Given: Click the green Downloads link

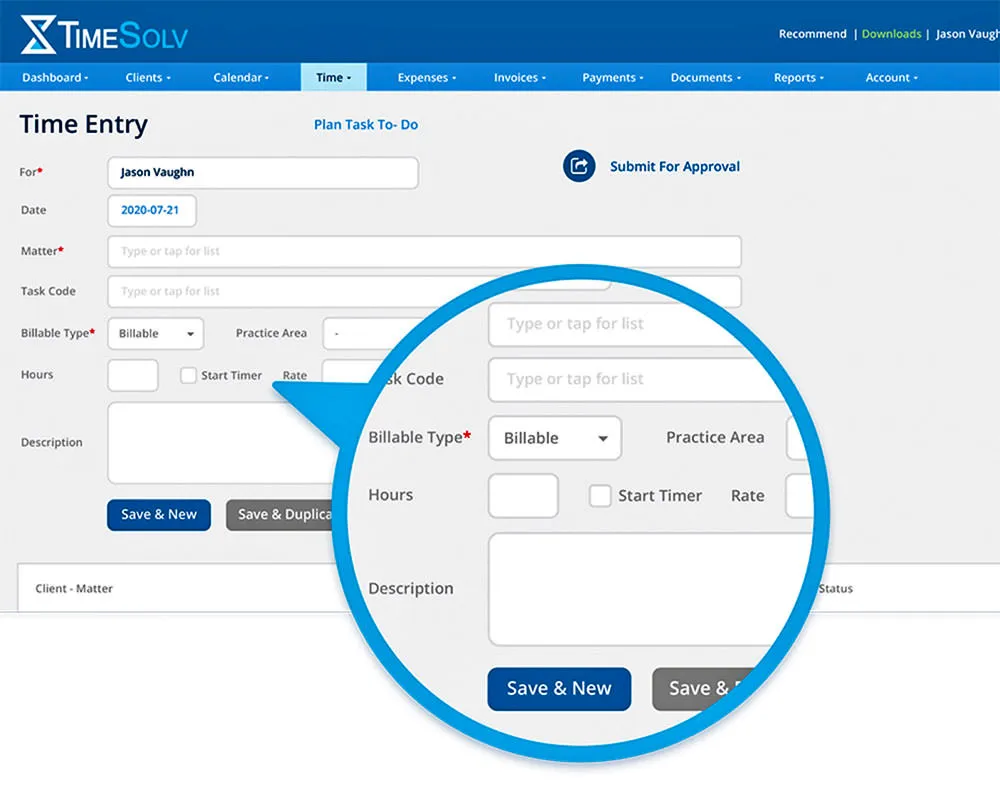Looking at the screenshot, I should tap(891, 34).
